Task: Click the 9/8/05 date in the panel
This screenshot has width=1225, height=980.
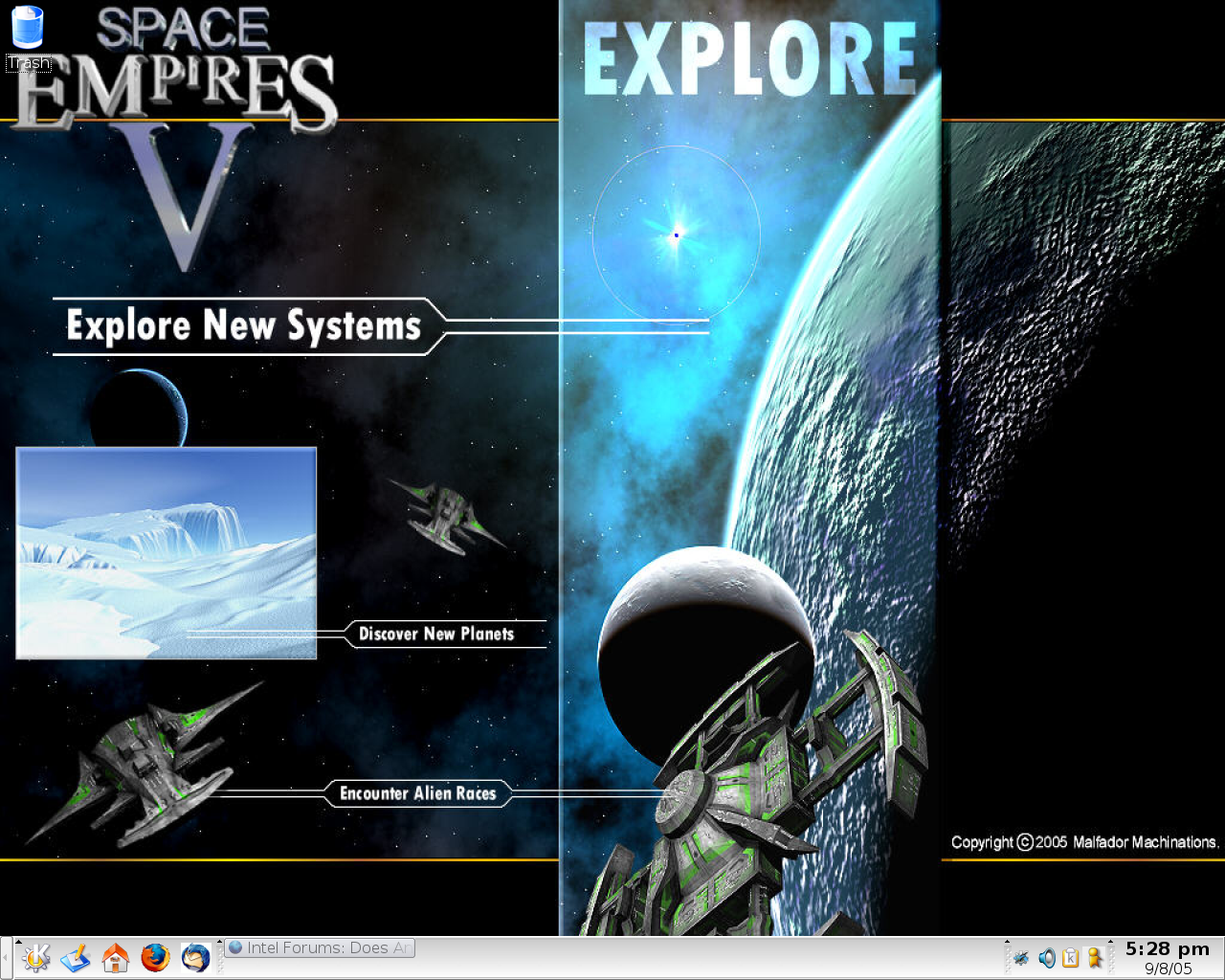Action: (1168, 969)
